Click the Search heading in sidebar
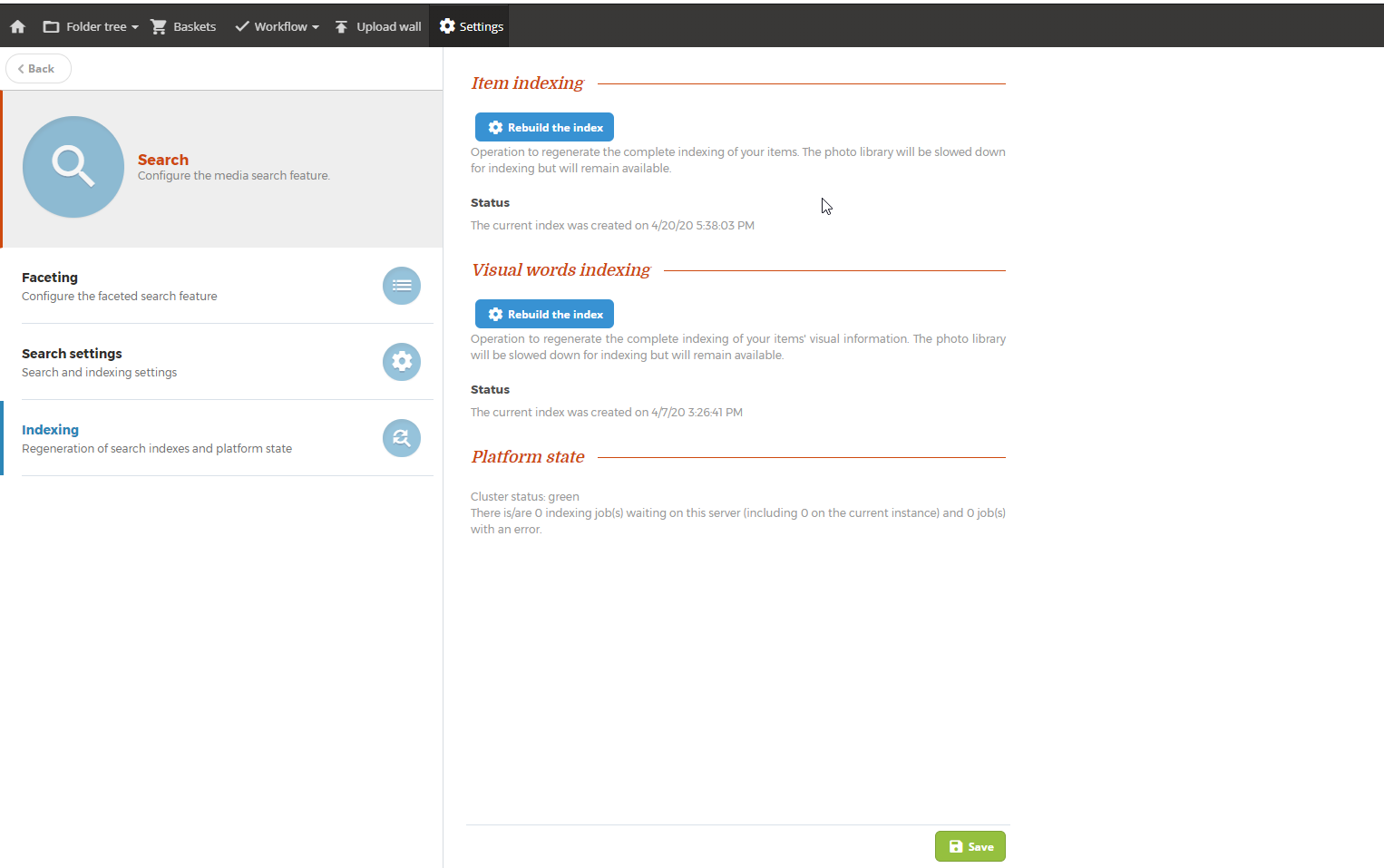The height and width of the screenshot is (868, 1384). click(163, 160)
